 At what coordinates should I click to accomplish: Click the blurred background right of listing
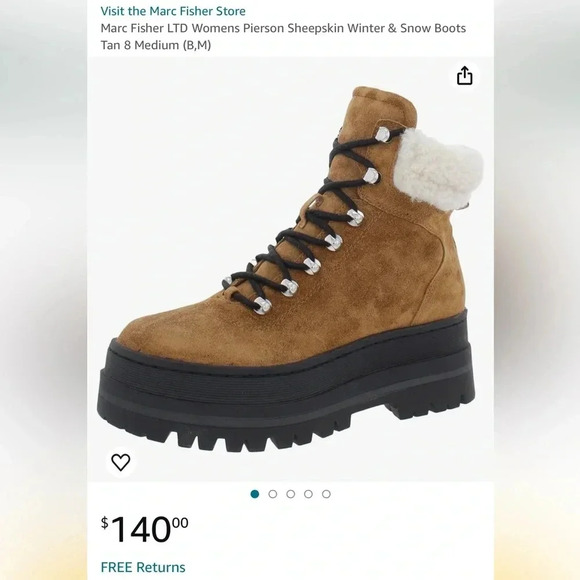537,290
